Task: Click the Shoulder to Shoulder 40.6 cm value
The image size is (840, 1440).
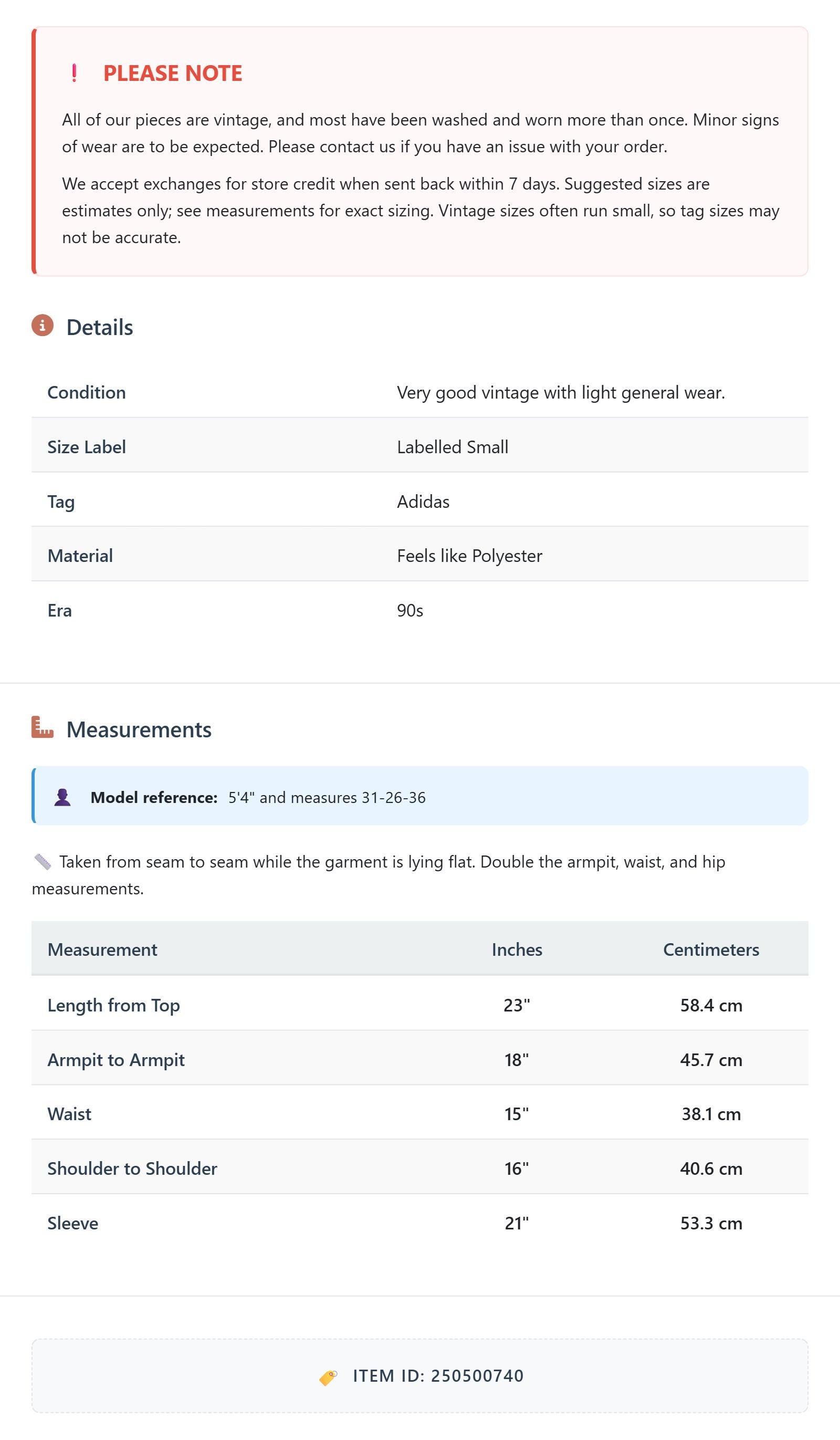Action: click(x=711, y=1168)
